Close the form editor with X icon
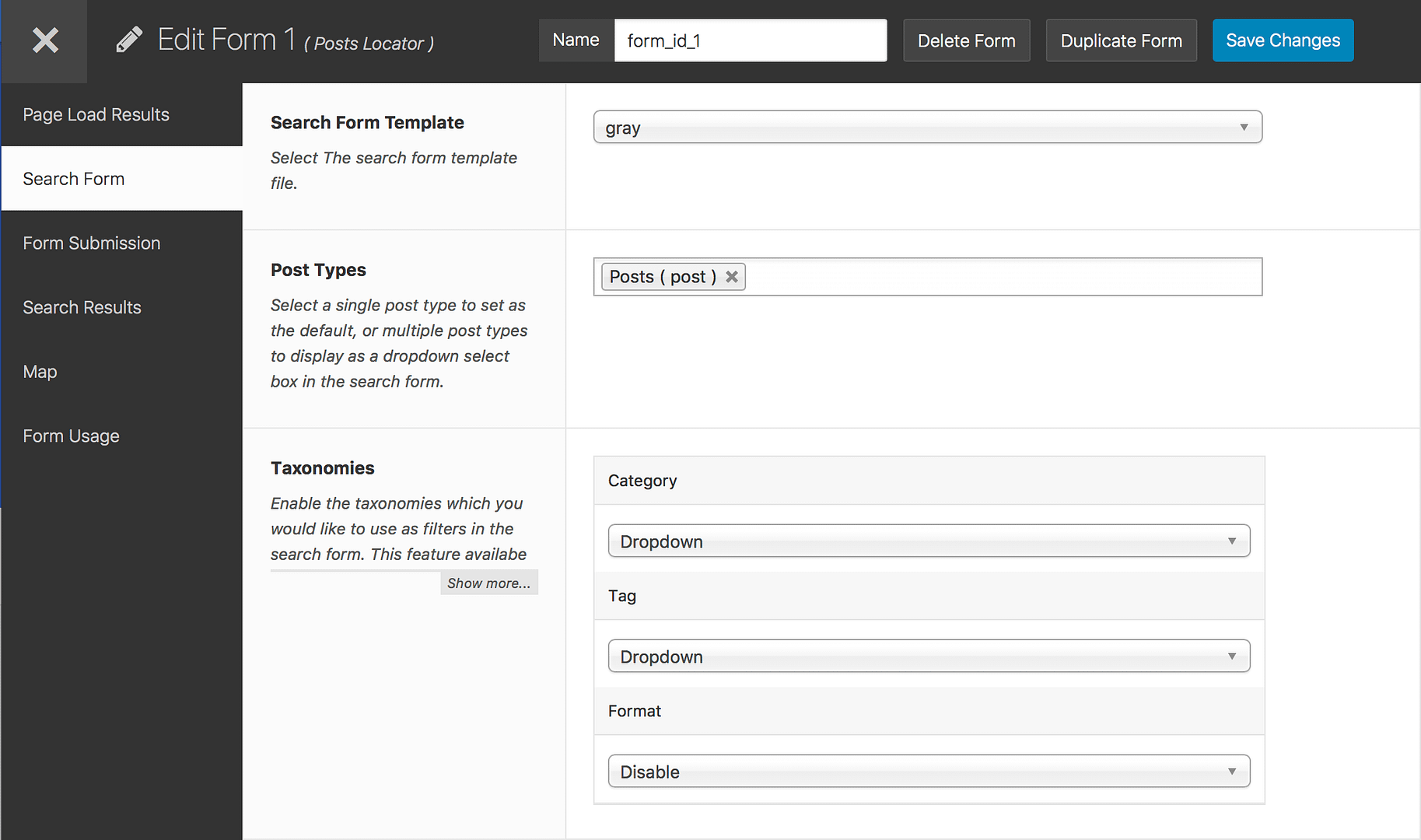Screen dimensions: 1421x840 (x=45, y=40)
